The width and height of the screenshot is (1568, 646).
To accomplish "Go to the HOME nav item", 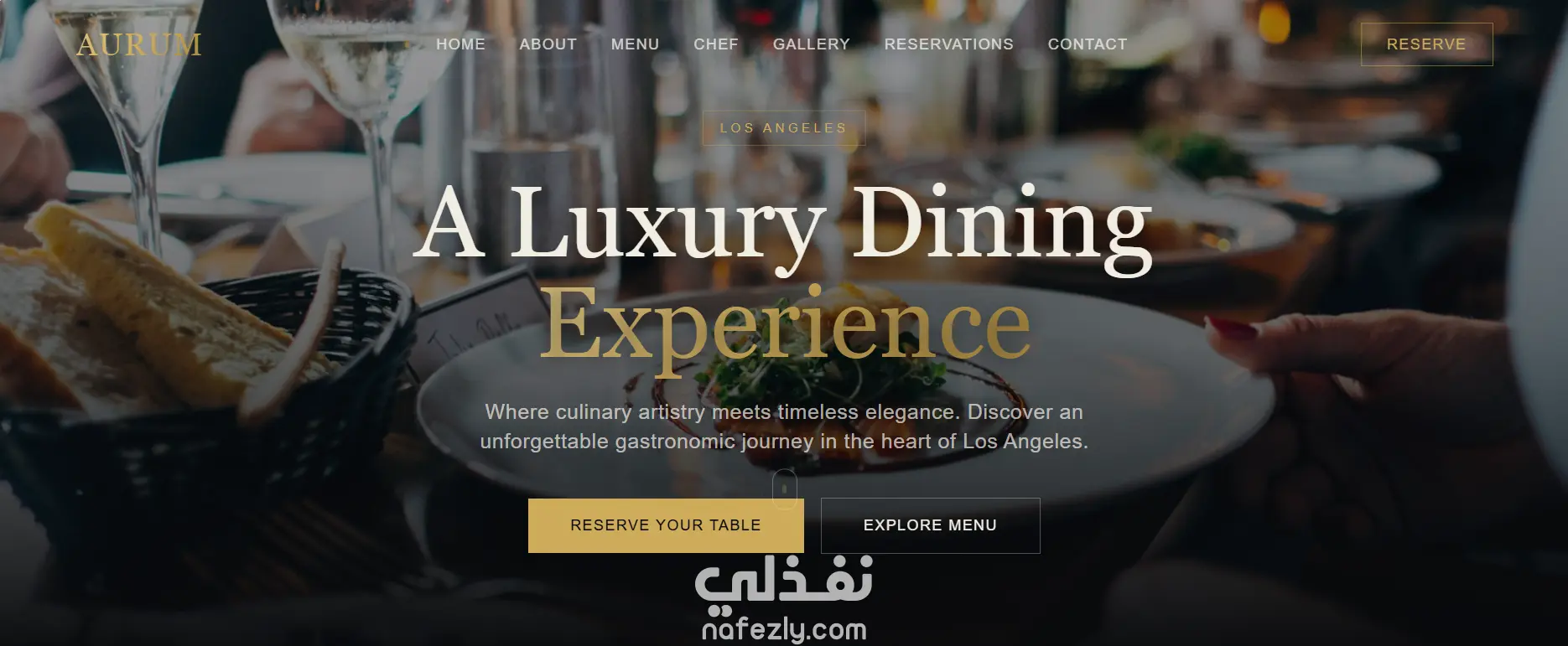I will coord(460,44).
